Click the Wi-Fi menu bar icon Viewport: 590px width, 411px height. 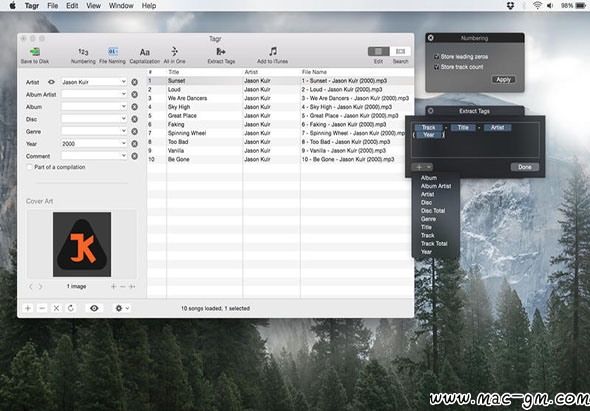point(537,6)
